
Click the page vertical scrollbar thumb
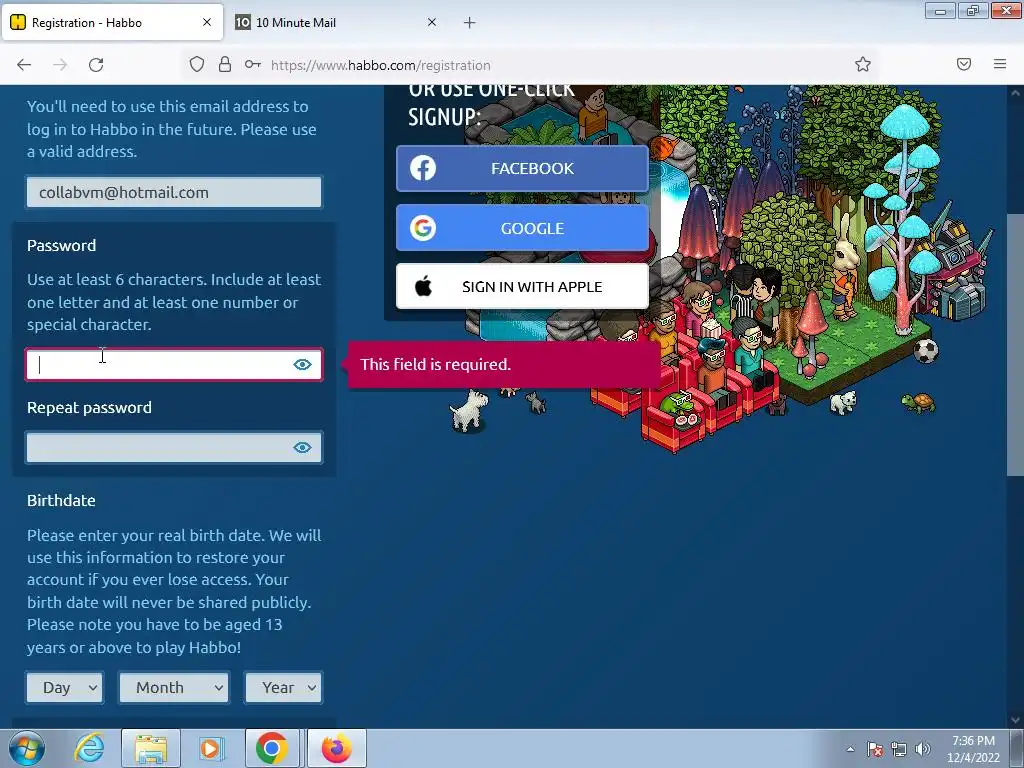[1015, 345]
